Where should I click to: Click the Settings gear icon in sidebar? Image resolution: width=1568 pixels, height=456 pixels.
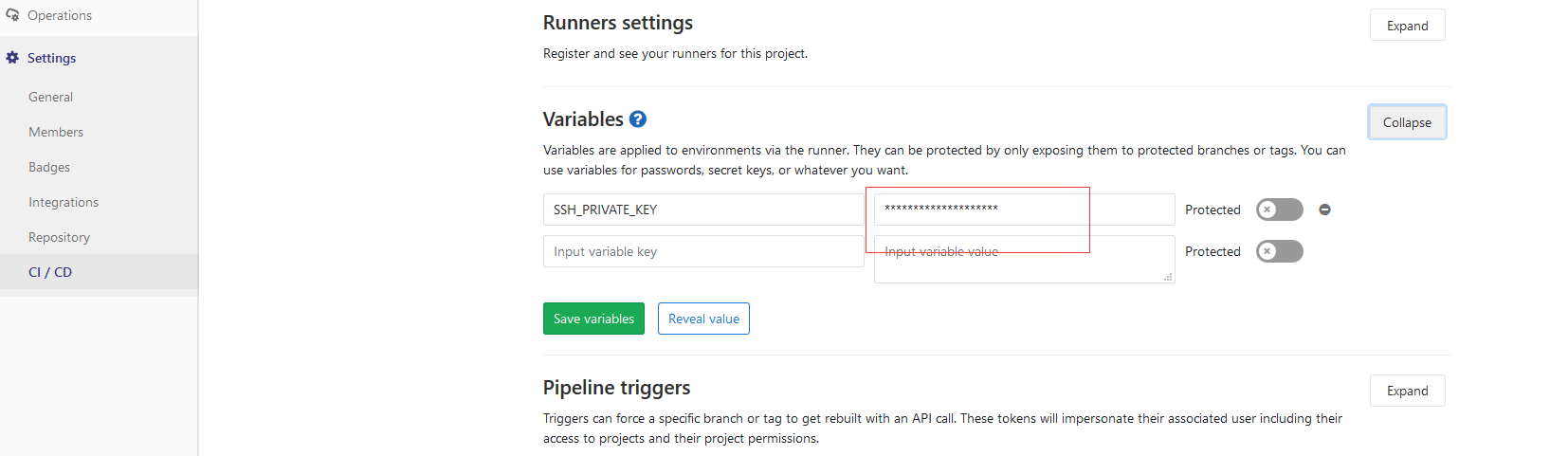[12, 58]
